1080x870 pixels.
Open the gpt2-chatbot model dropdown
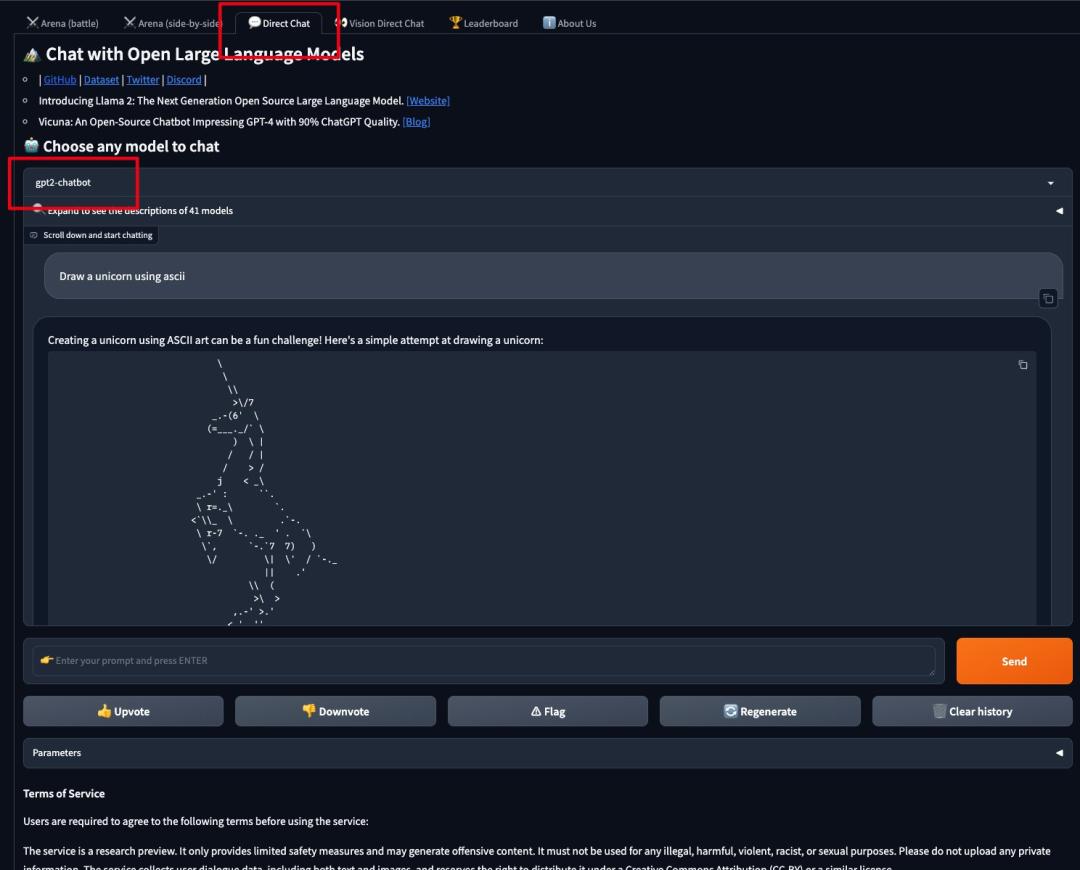pos(547,183)
